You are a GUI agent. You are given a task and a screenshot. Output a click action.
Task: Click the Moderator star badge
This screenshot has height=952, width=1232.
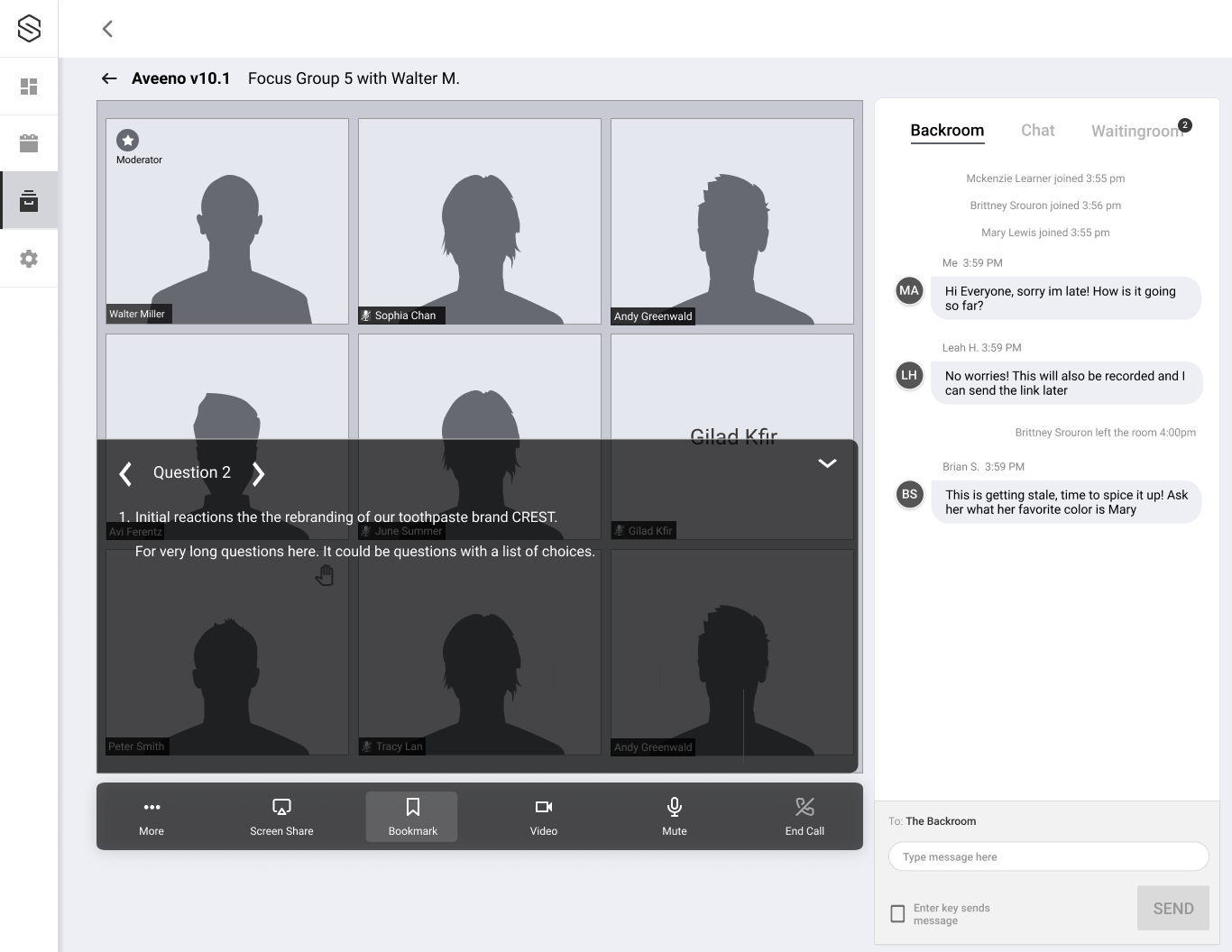[127, 140]
